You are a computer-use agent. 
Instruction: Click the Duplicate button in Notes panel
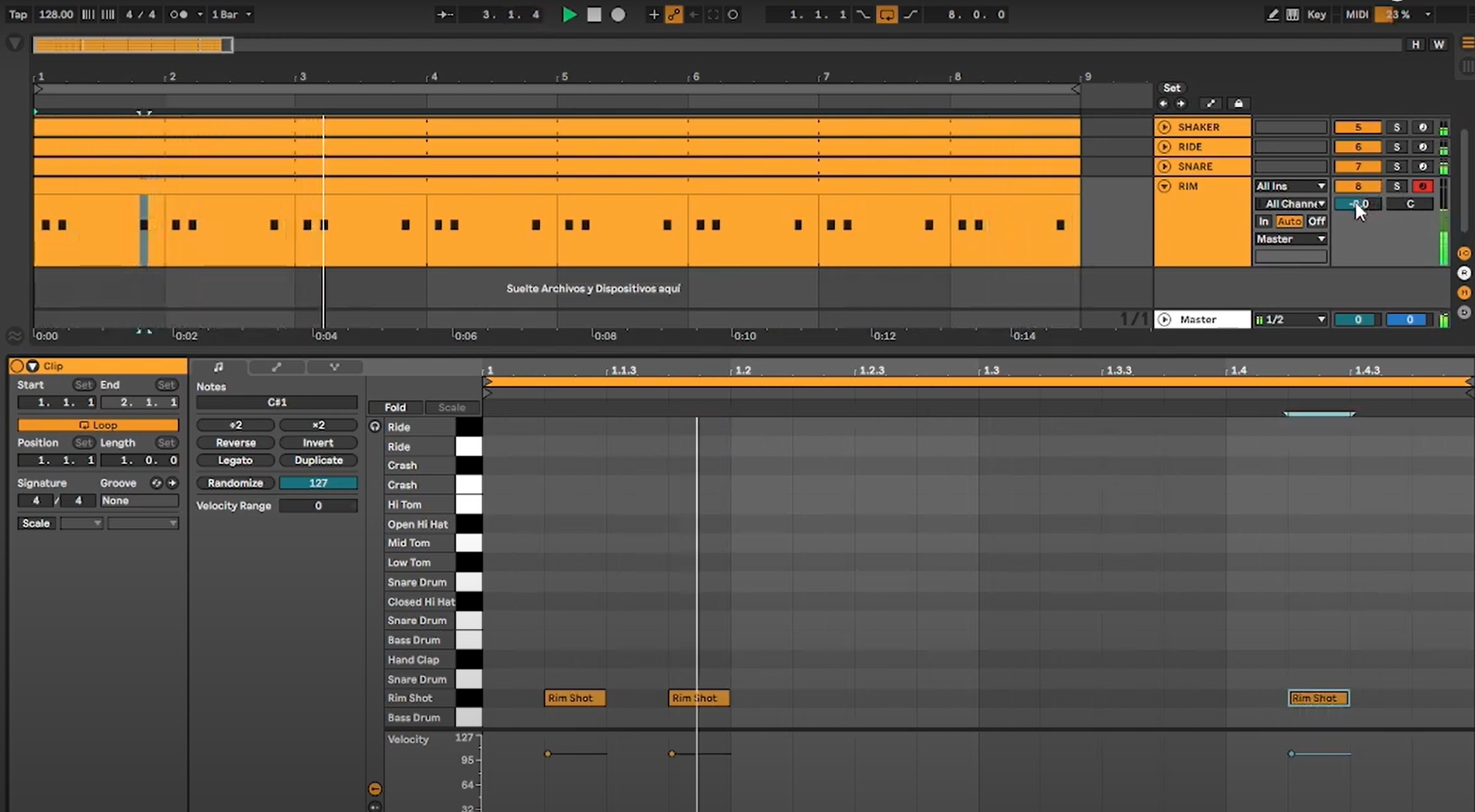click(x=318, y=461)
